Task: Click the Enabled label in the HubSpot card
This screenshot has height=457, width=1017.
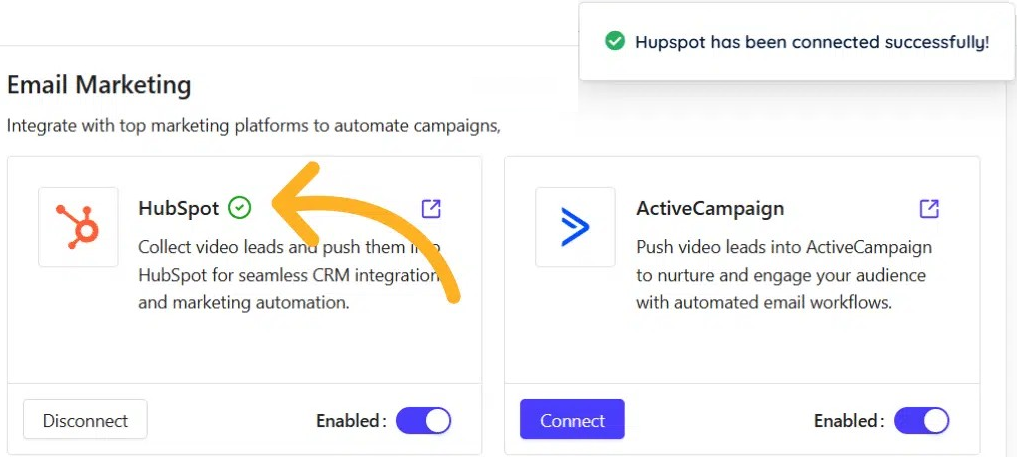Action: click(x=351, y=421)
